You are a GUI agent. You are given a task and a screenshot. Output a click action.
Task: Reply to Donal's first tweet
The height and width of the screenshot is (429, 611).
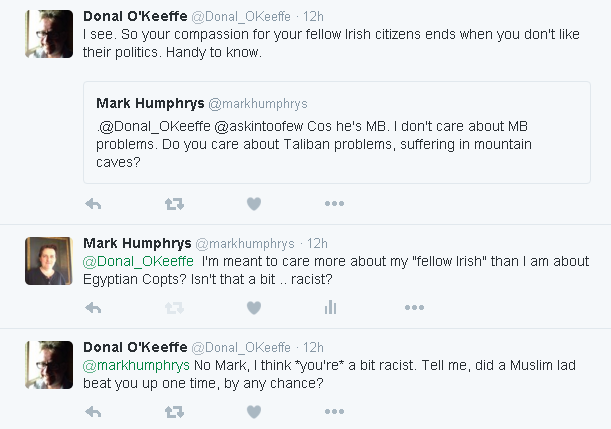point(93,203)
